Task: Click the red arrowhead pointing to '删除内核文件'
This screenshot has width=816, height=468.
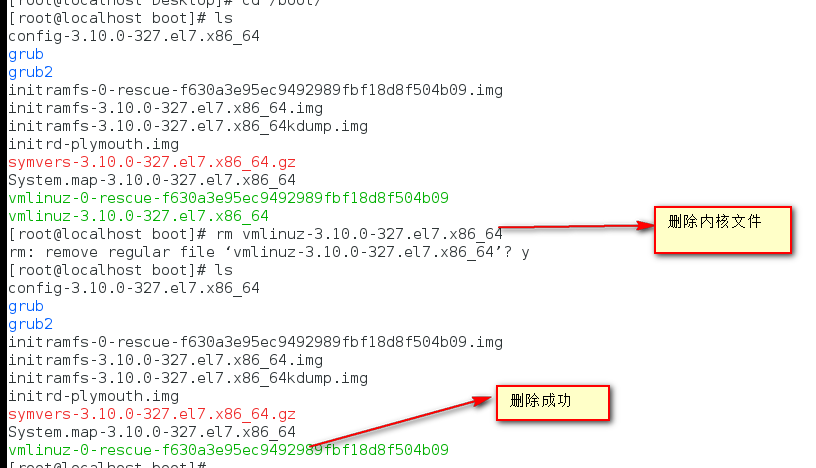Action: click(645, 225)
